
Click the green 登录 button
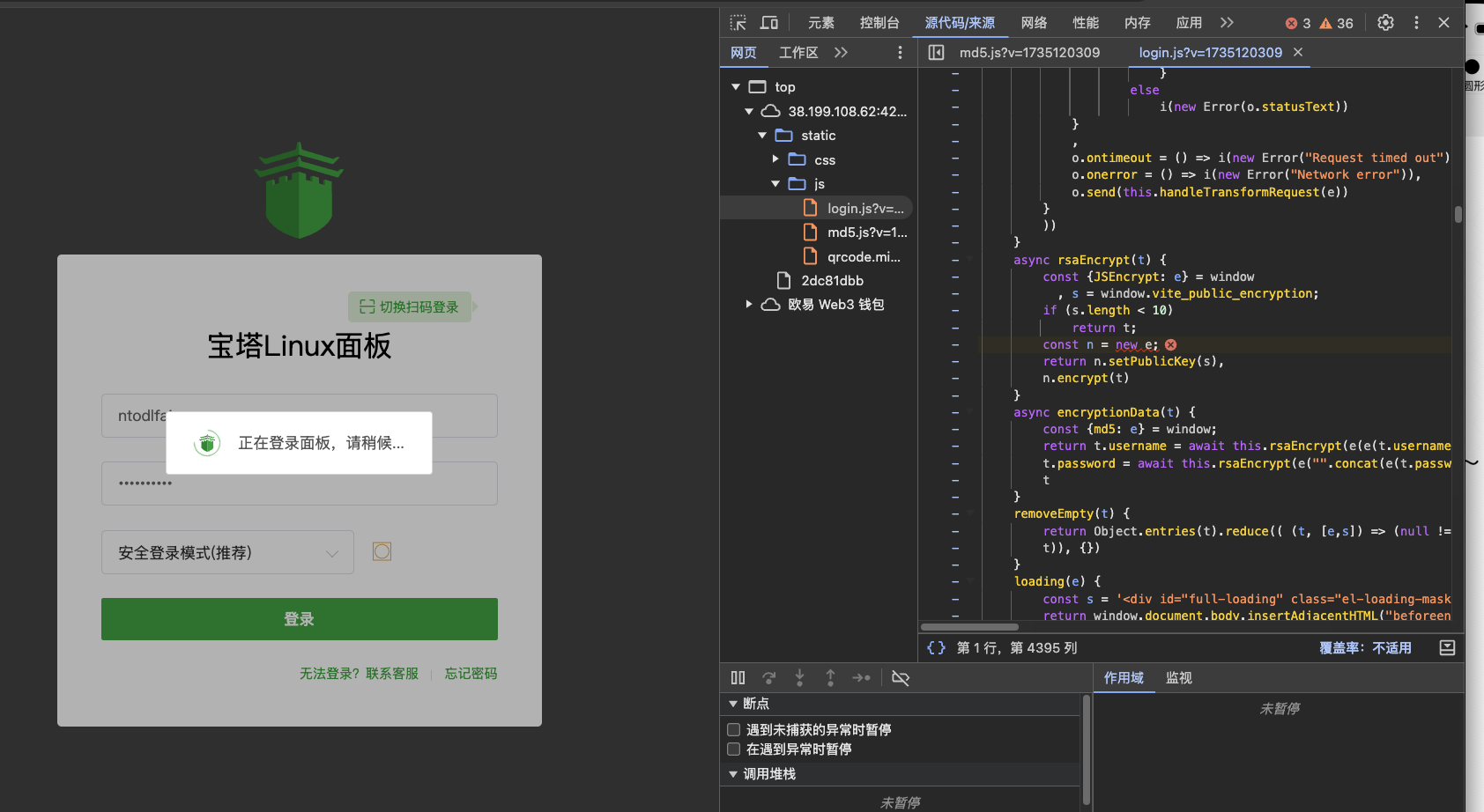point(300,619)
